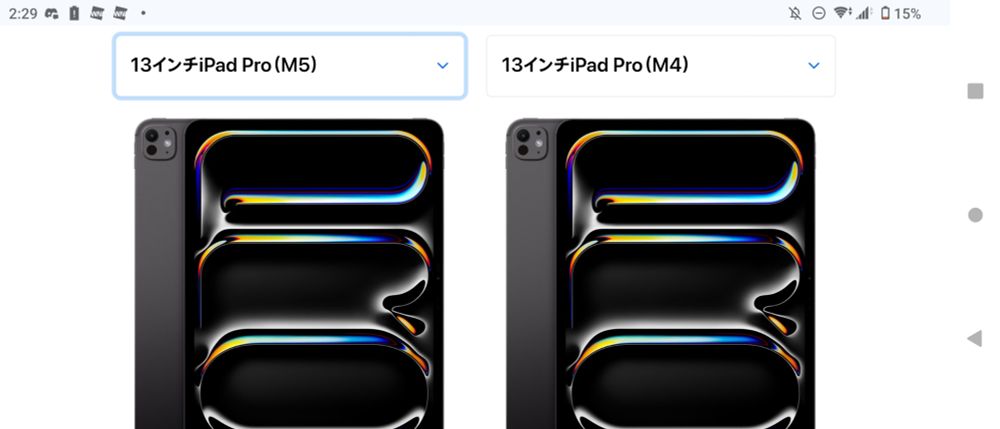Tap the second news notification icon
Image resolution: width=1000 pixels, height=429 pixels.
[x=120, y=13]
